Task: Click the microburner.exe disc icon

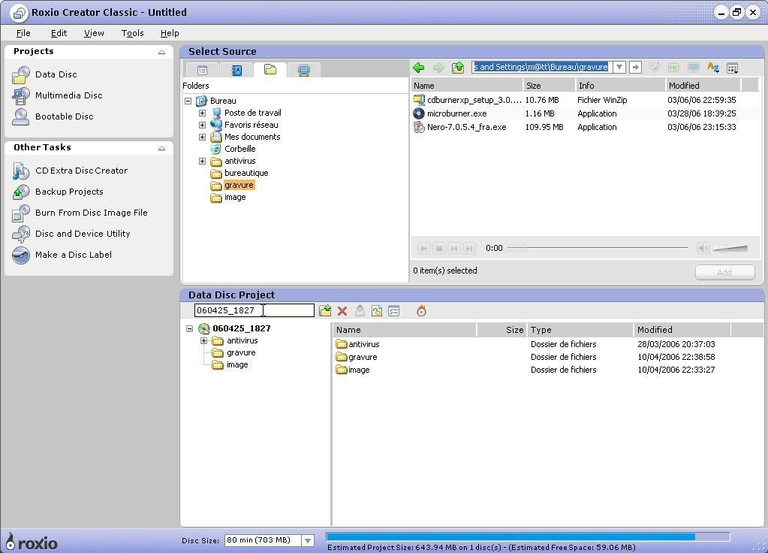Action: (x=419, y=113)
